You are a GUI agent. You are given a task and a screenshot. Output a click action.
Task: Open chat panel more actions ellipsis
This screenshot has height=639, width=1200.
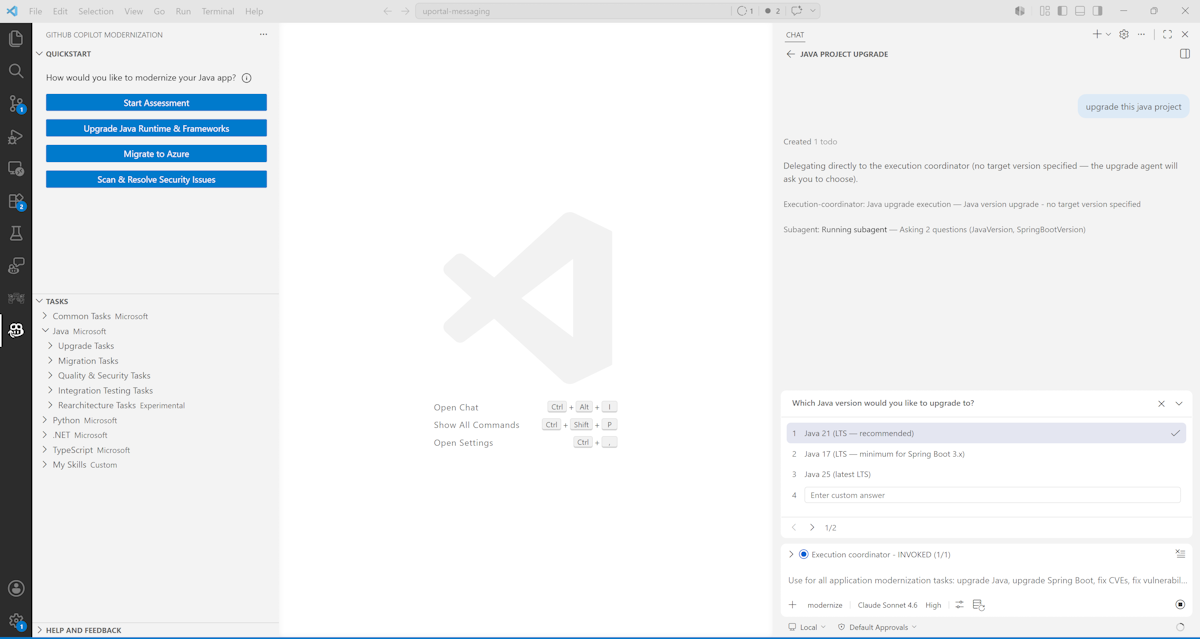1141,34
